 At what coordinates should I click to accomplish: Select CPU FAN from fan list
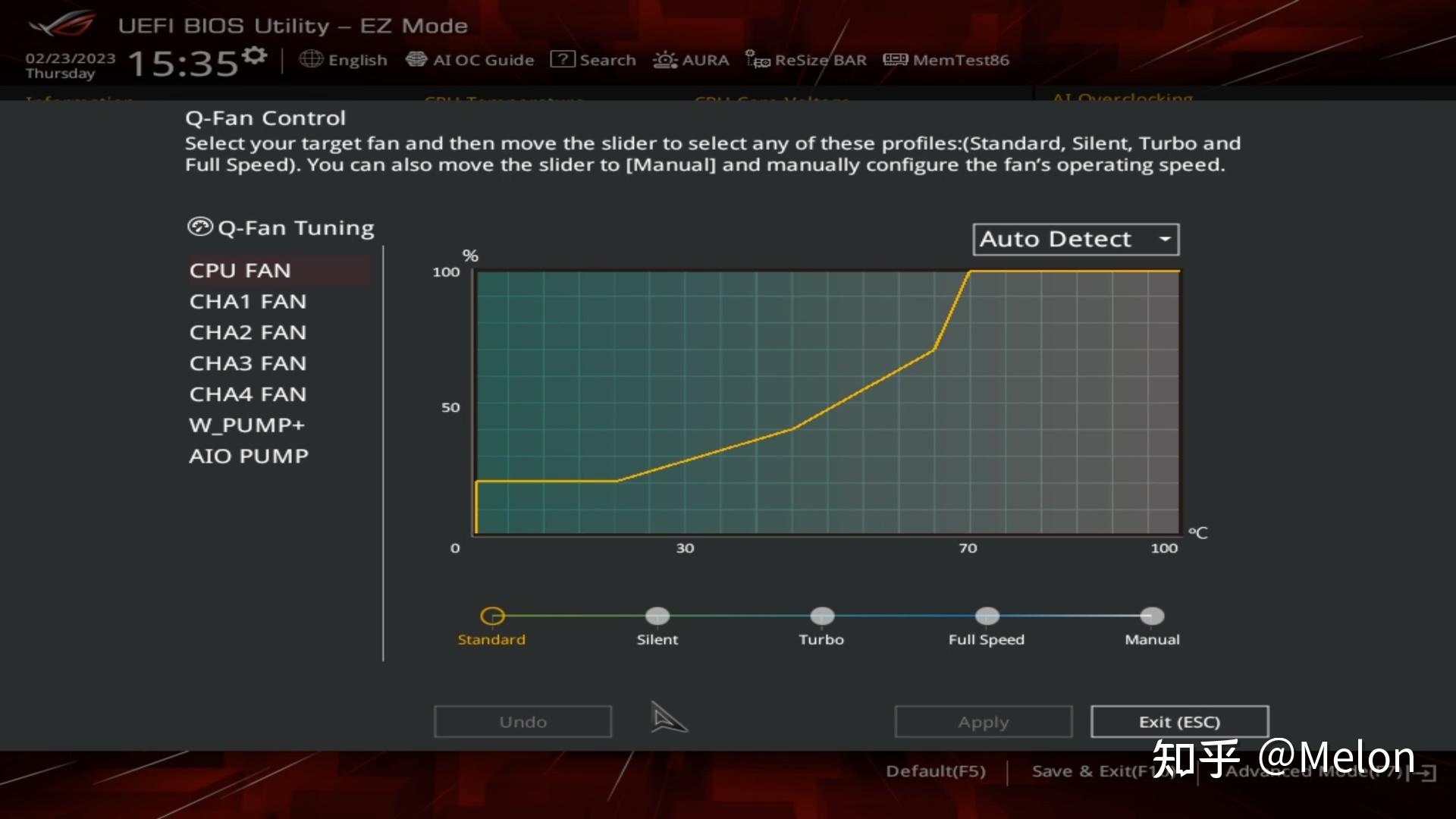pyautogui.click(x=240, y=270)
